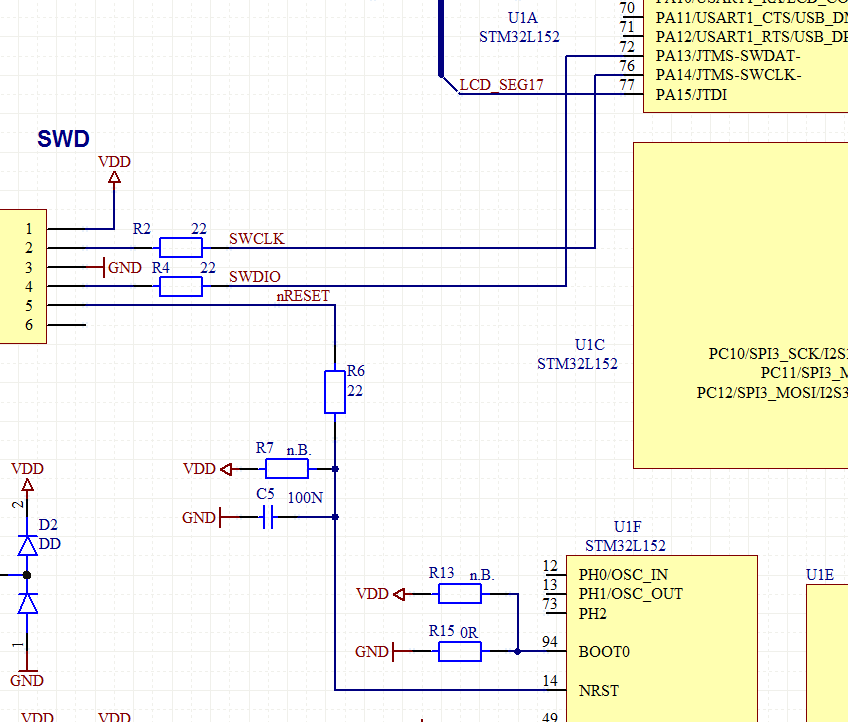Select resistor R13 symbol near BOOT0

point(460,594)
